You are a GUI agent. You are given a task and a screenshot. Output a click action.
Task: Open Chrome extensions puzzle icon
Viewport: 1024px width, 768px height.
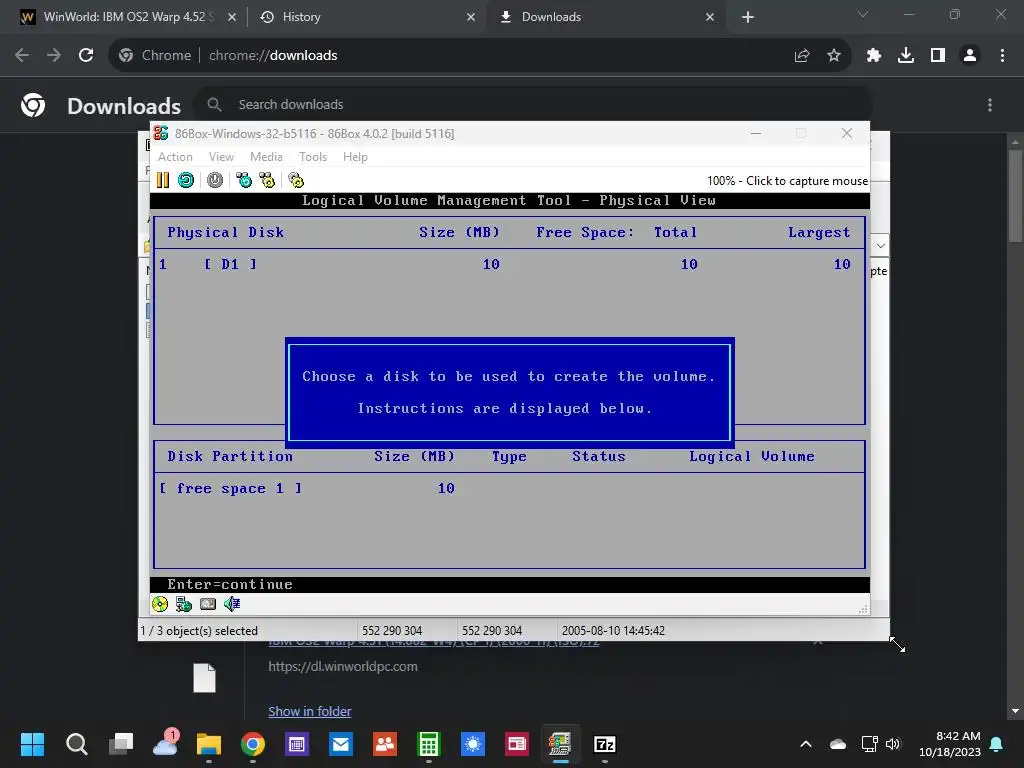pyautogui.click(x=874, y=56)
